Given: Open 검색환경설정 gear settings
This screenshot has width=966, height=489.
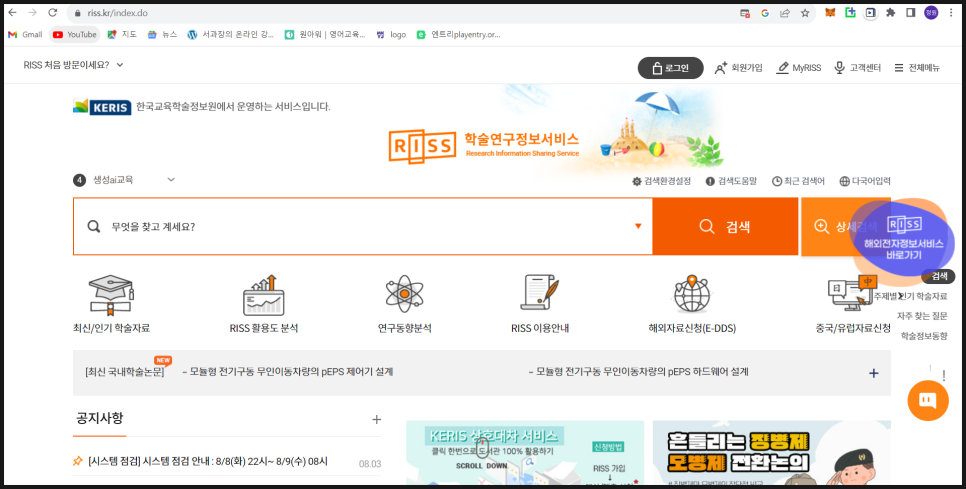Looking at the screenshot, I should point(661,181).
